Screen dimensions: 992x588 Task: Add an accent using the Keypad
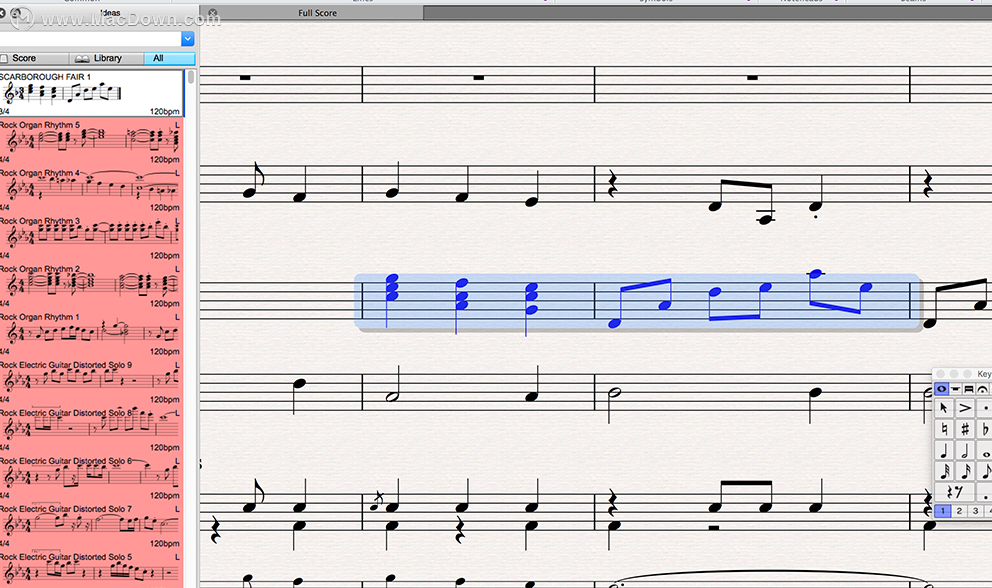pyautogui.click(x=965, y=408)
